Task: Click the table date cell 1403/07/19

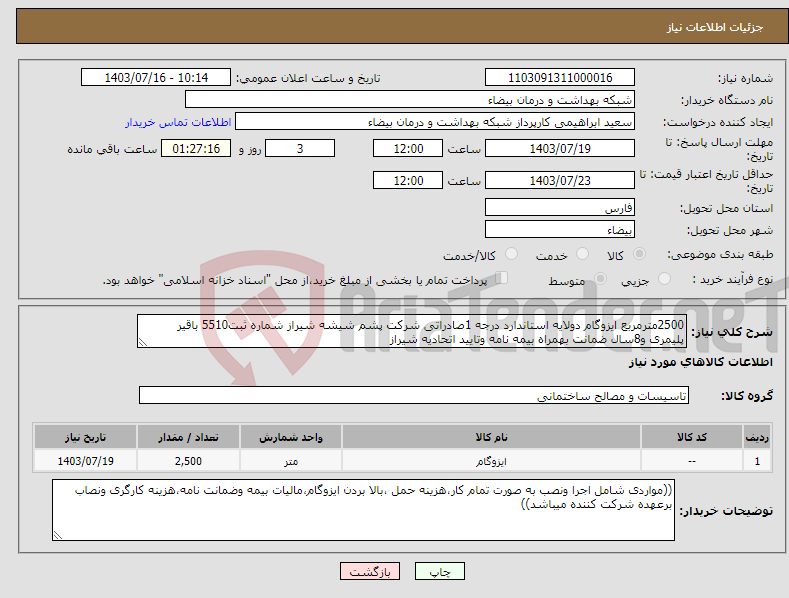Action: 86,461
